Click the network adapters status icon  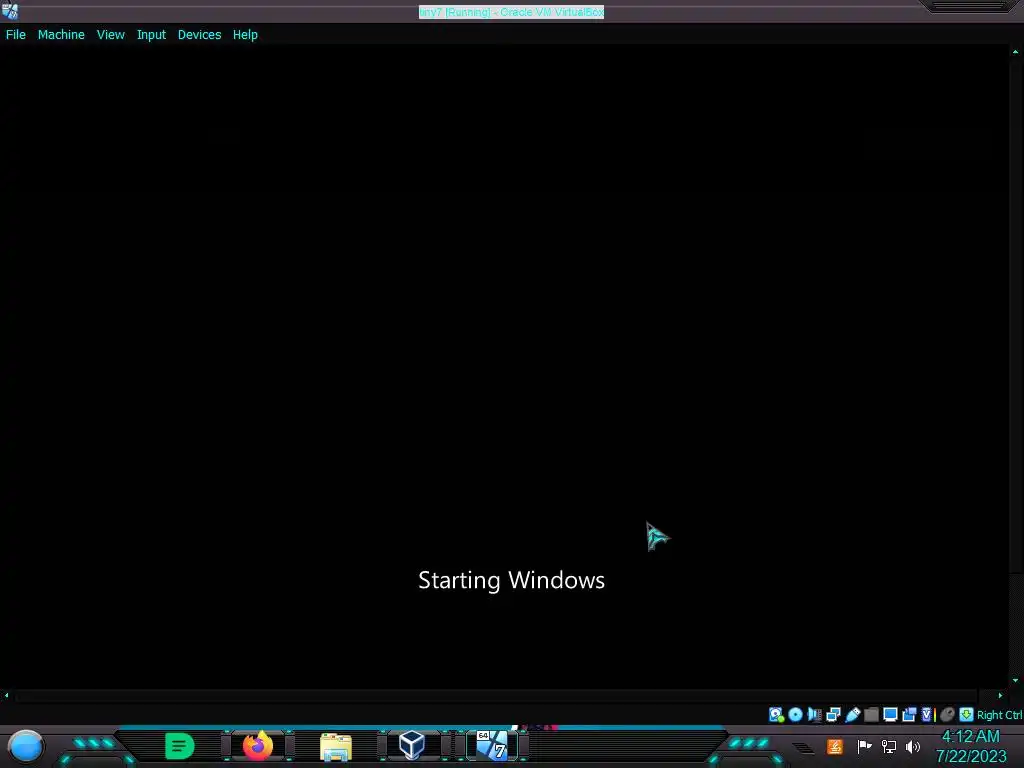[x=833, y=714]
